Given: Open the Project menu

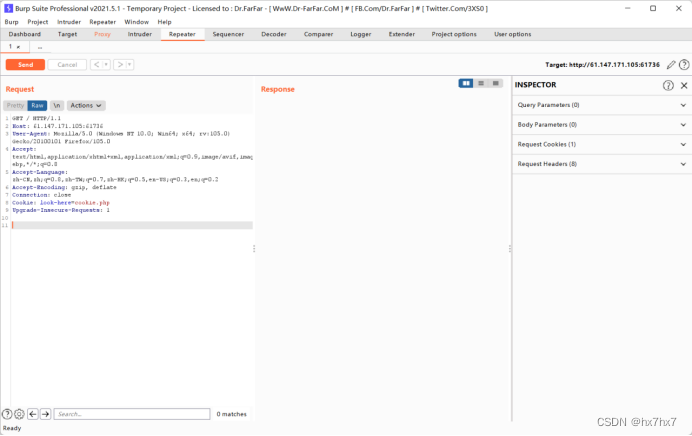Looking at the screenshot, I should pos(38,22).
